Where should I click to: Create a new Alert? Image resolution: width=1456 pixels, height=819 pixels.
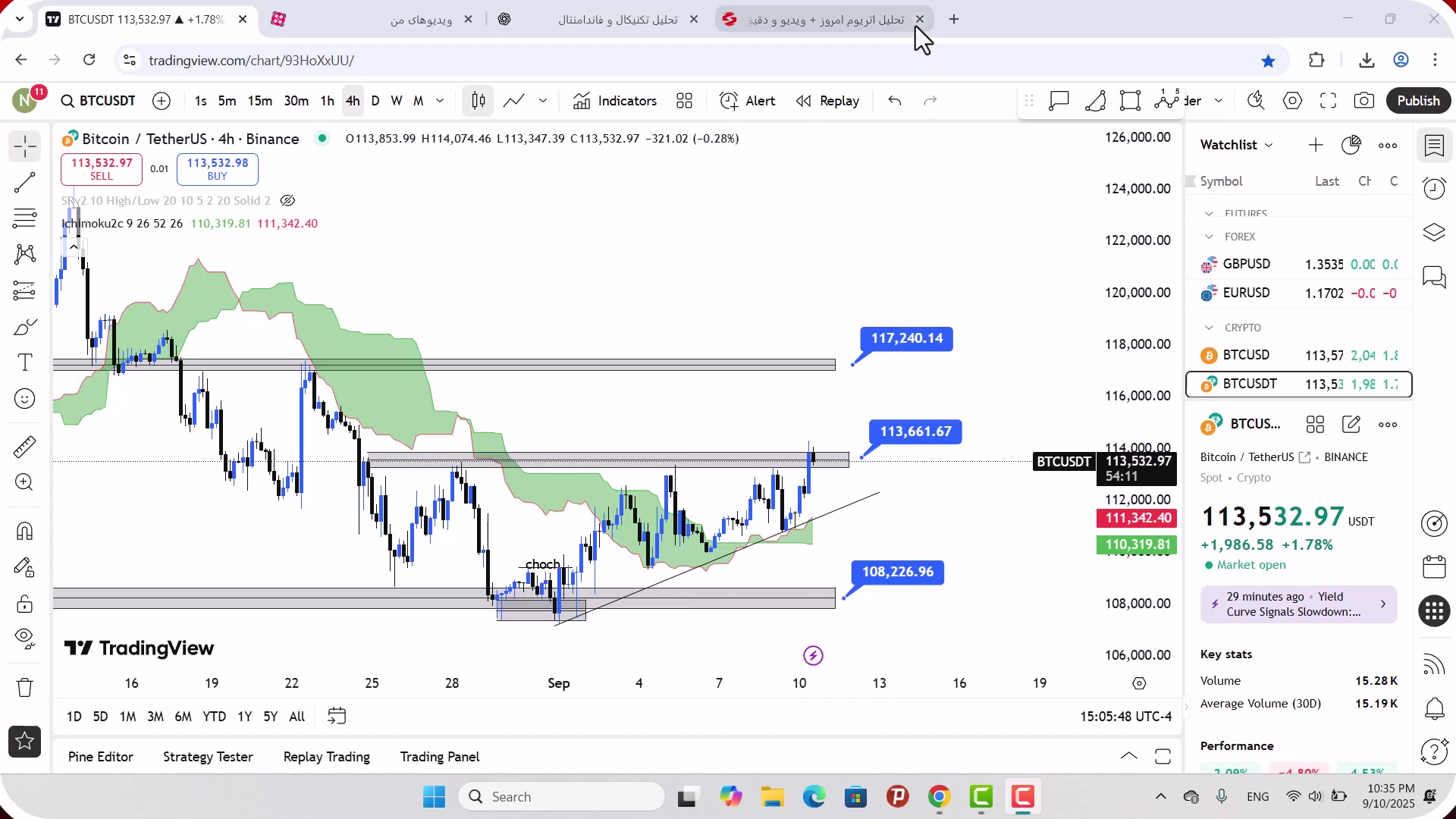pyautogui.click(x=747, y=101)
